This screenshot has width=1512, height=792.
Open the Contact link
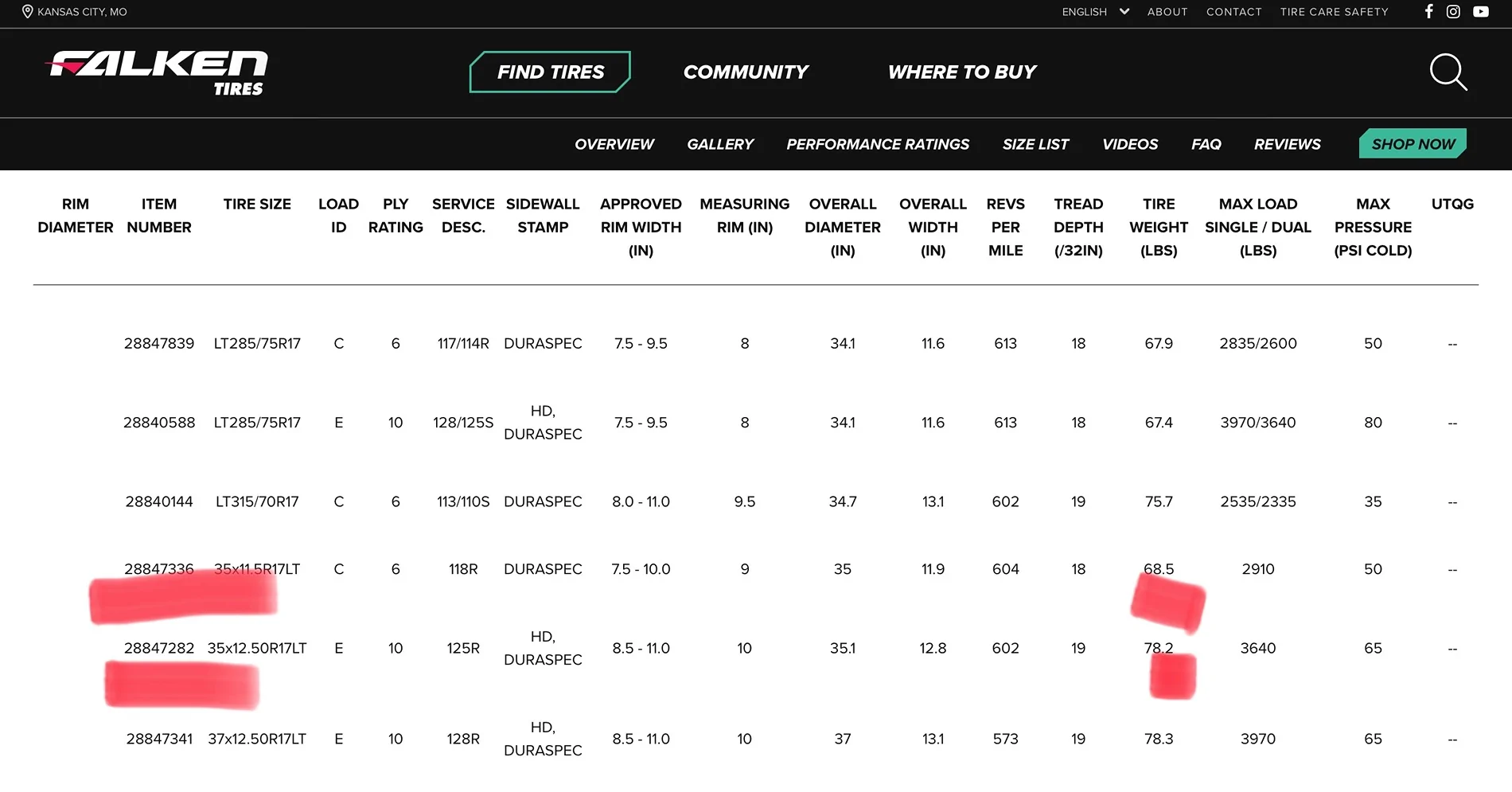[x=1233, y=12]
